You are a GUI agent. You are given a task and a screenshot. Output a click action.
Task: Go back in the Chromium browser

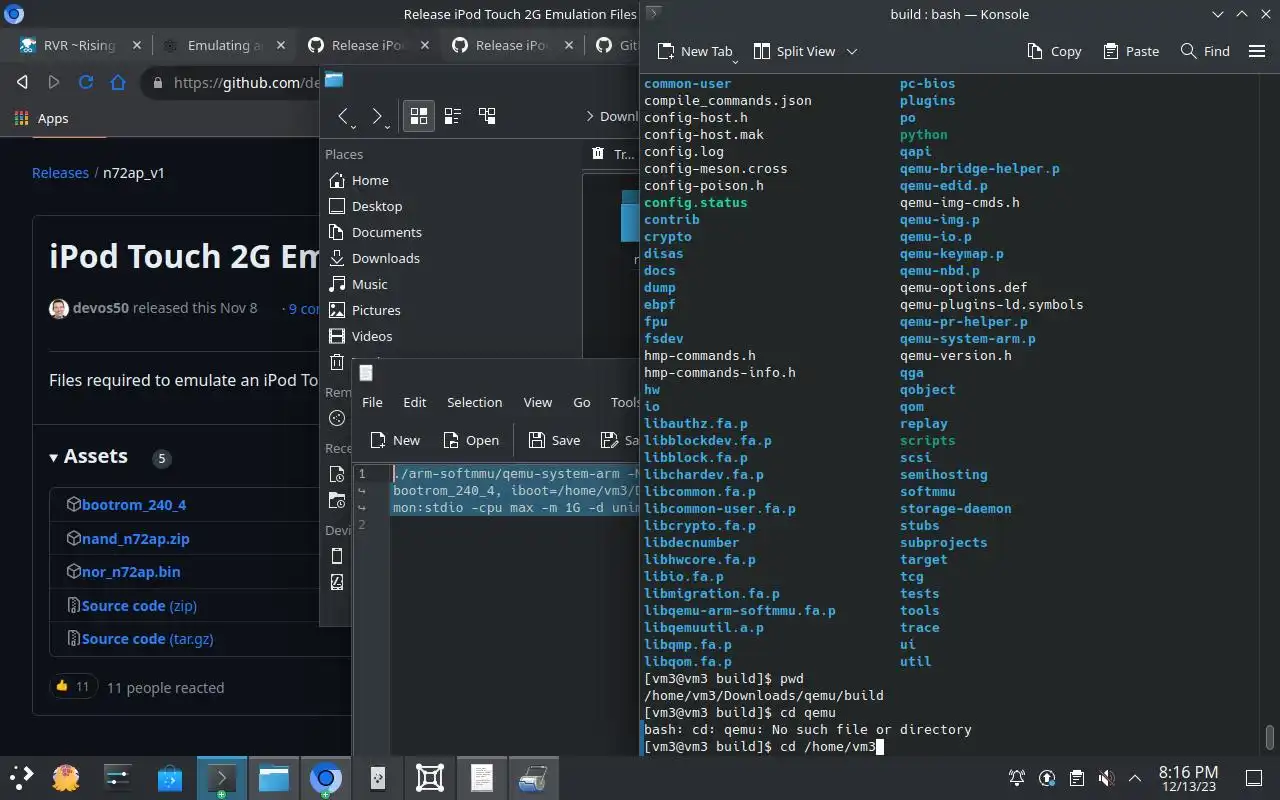tap(22, 82)
